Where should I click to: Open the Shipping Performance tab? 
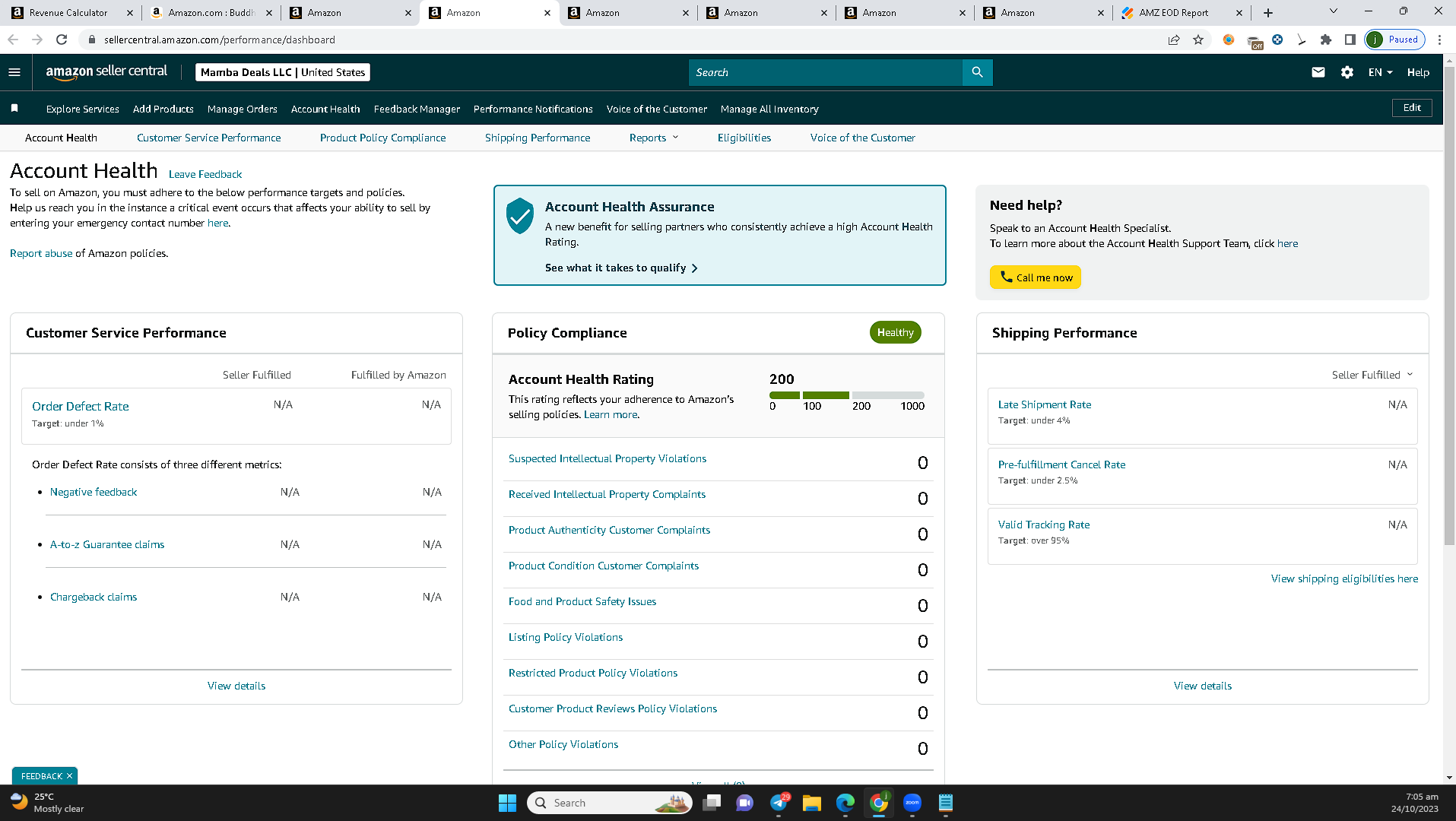(x=538, y=138)
